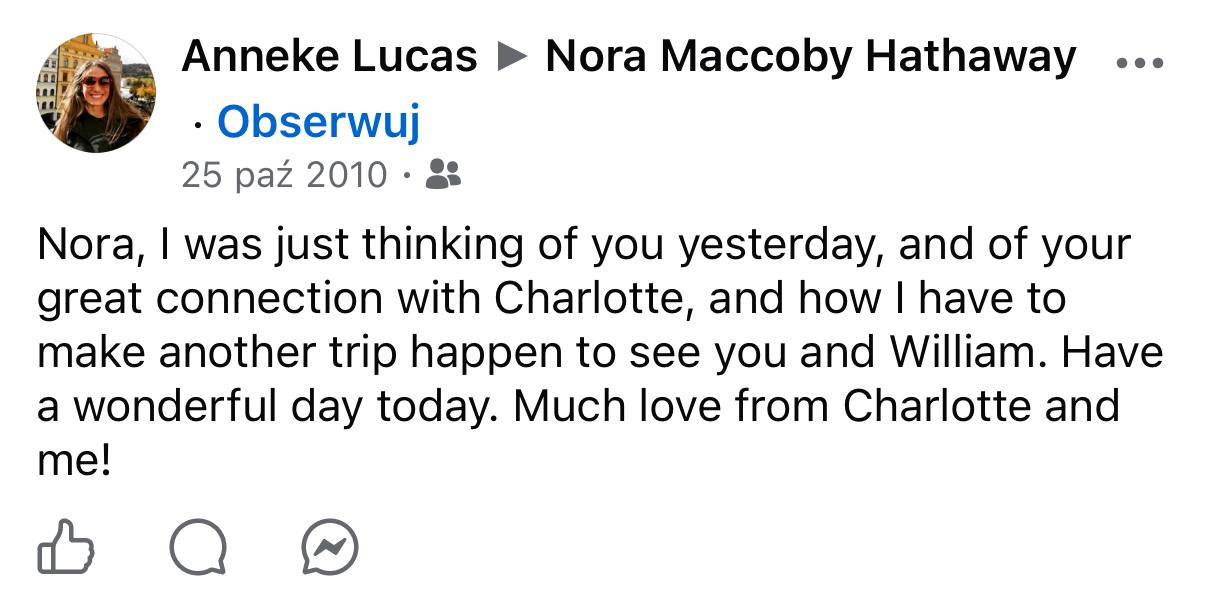1206x610 pixels.
Task: Follow the author using Obserwuj
Action: pyautogui.click(x=319, y=122)
